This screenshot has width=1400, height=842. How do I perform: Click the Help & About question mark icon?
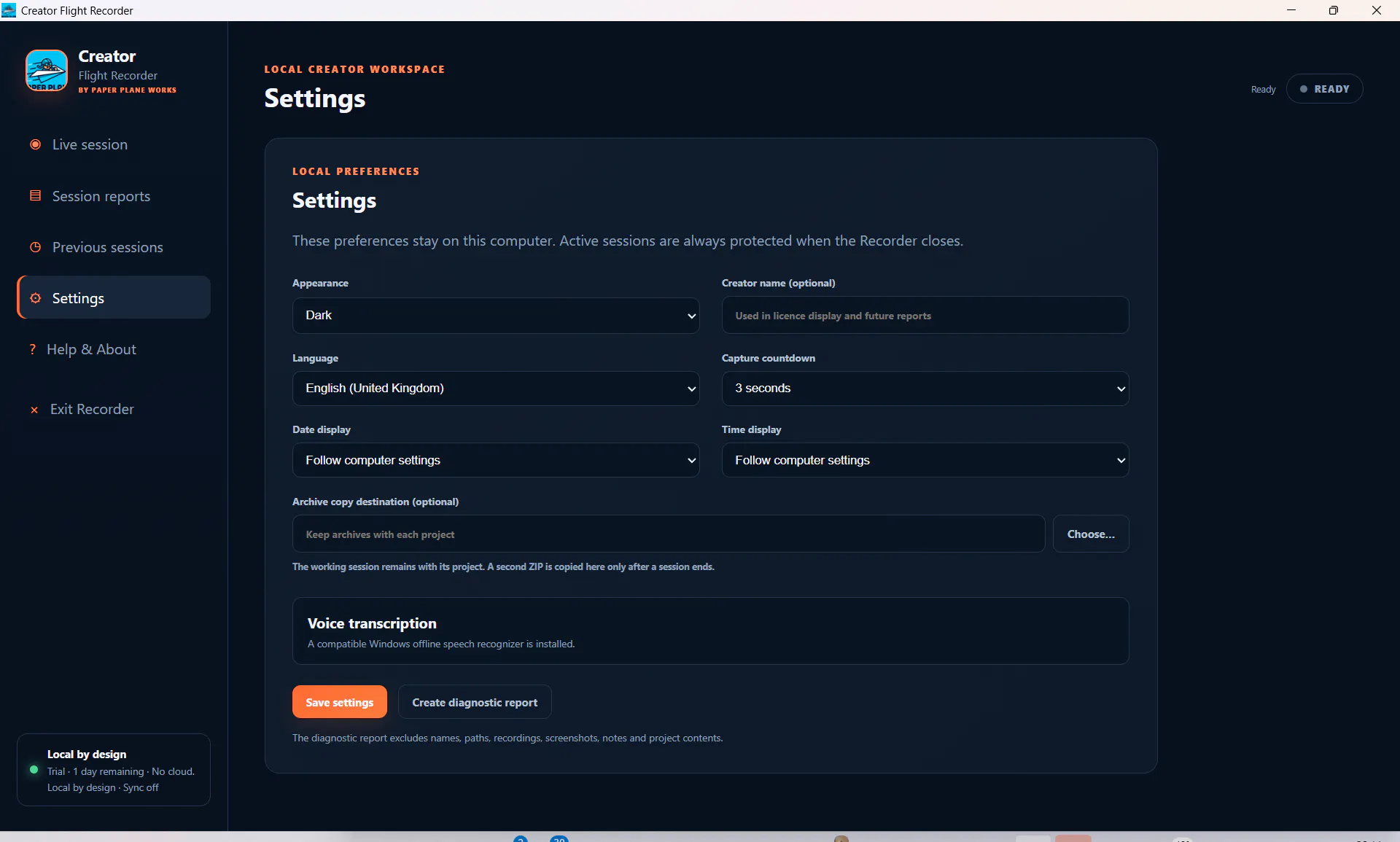click(32, 349)
